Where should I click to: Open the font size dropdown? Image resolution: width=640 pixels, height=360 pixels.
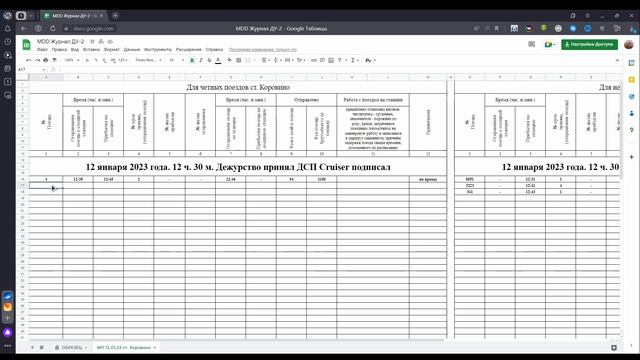coord(176,60)
